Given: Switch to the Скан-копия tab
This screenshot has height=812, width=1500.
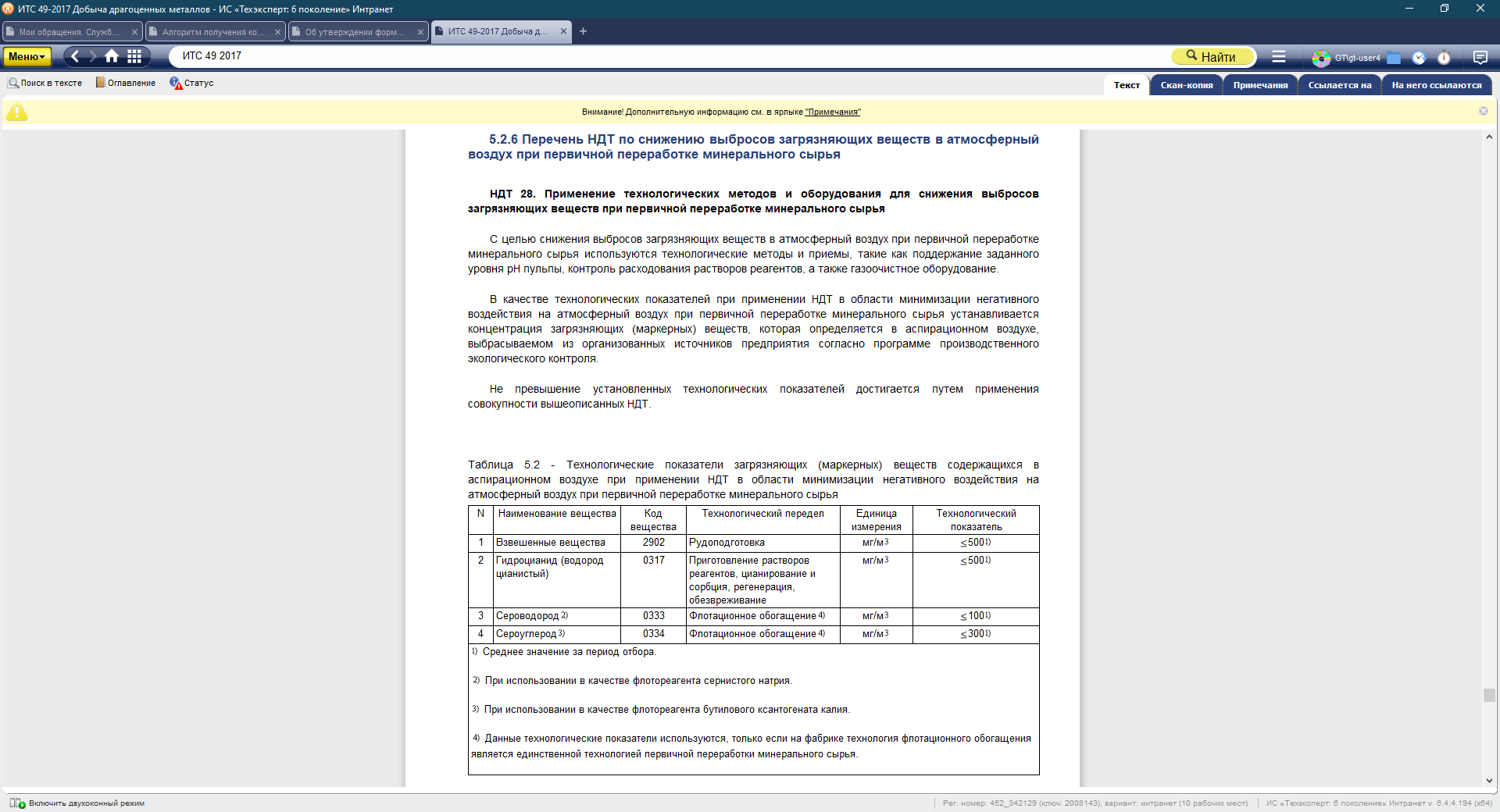Looking at the screenshot, I should pyautogui.click(x=1186, y=85).
